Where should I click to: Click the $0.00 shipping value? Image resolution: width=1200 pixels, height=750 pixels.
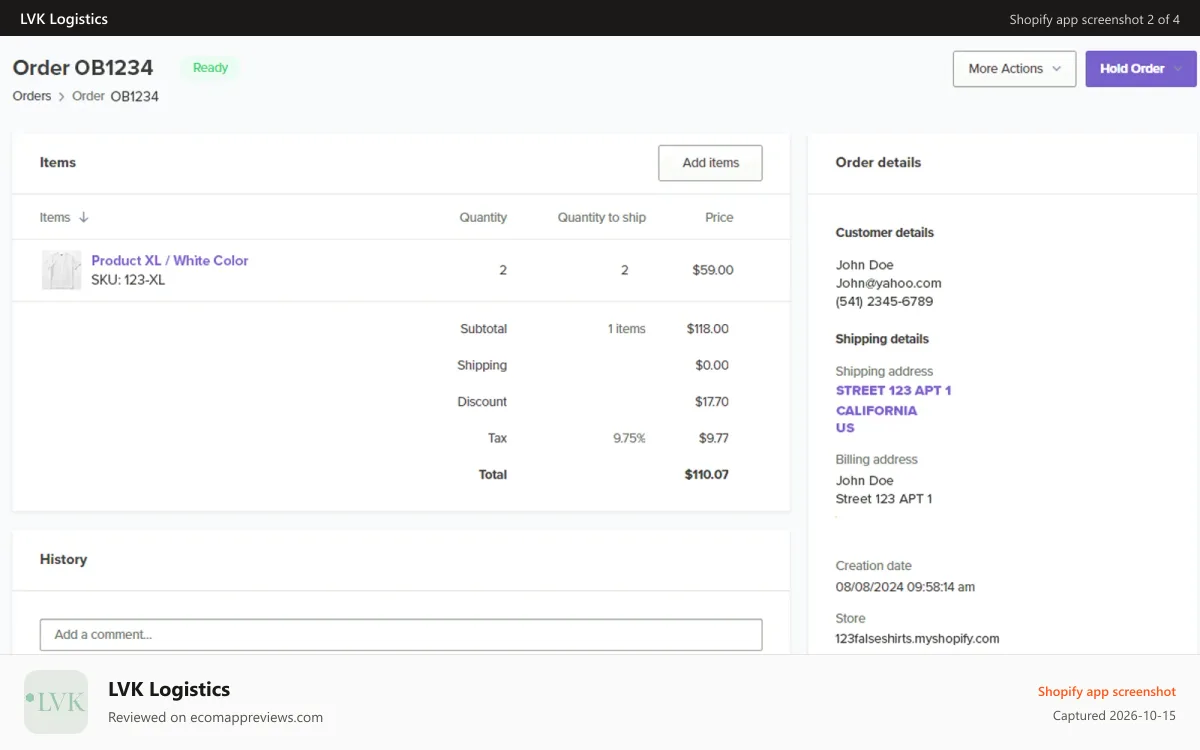(x=712, y=365)
